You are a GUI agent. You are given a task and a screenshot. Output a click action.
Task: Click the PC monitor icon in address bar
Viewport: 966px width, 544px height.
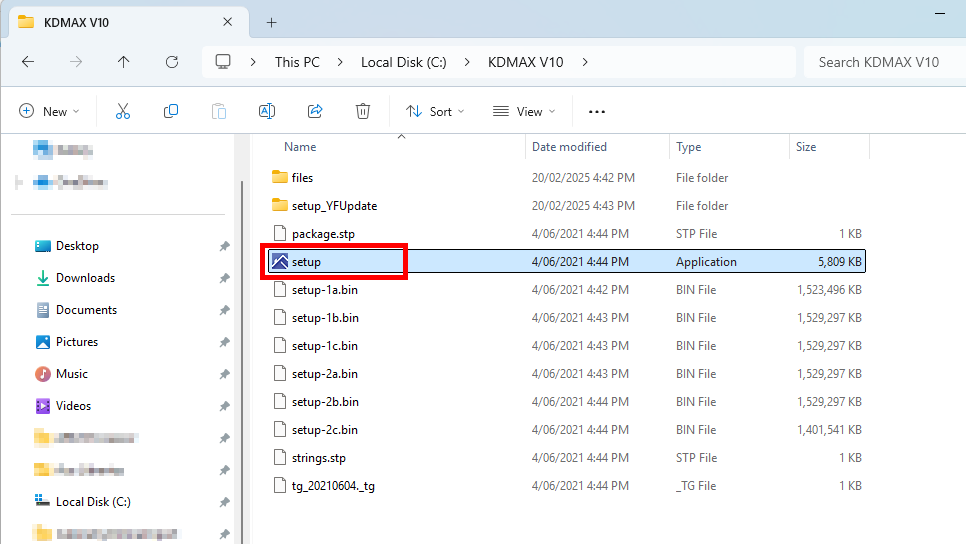[223, 62]
